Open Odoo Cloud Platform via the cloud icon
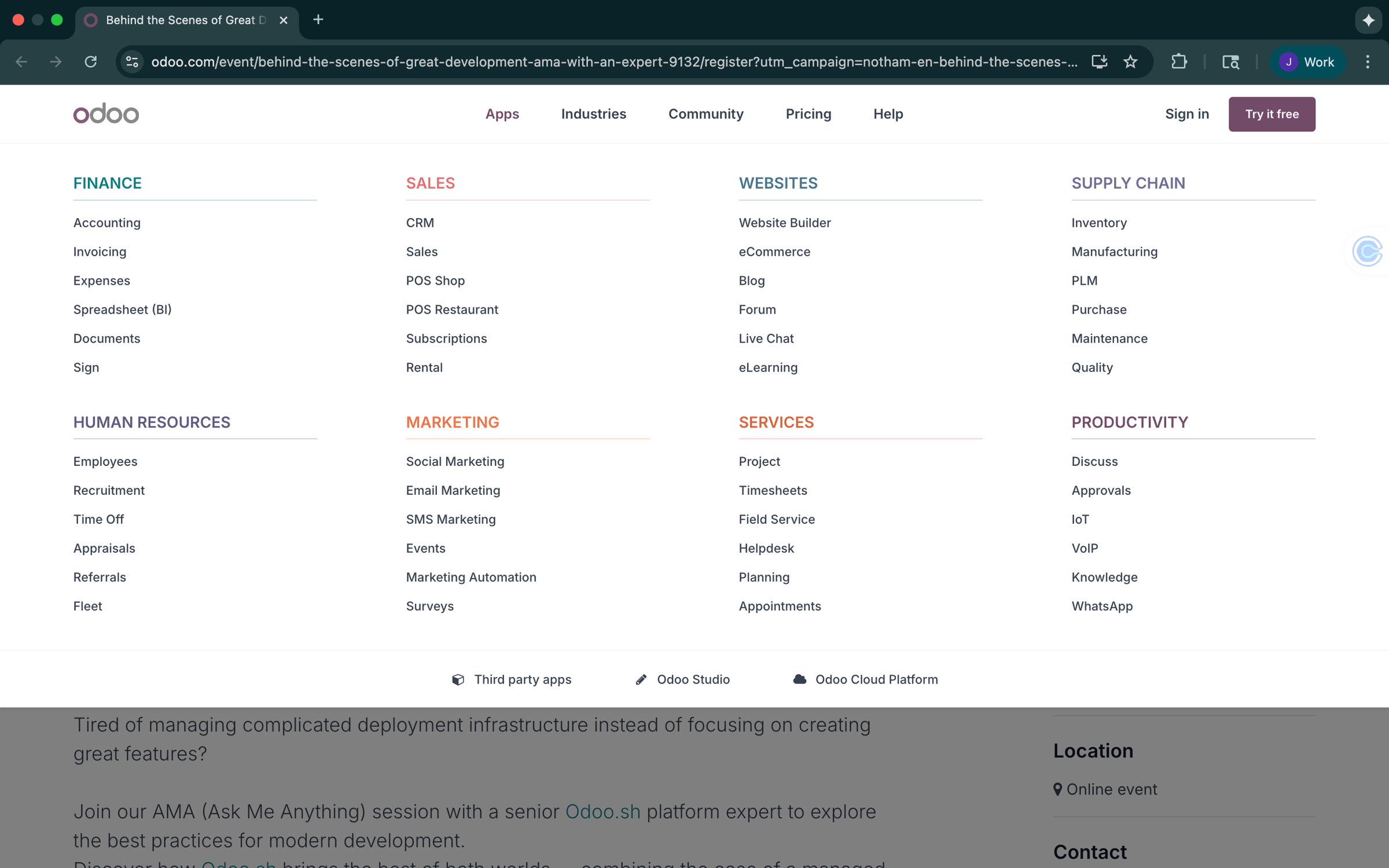Viewport: 1389px width, 868px height. tap(864, 679)
